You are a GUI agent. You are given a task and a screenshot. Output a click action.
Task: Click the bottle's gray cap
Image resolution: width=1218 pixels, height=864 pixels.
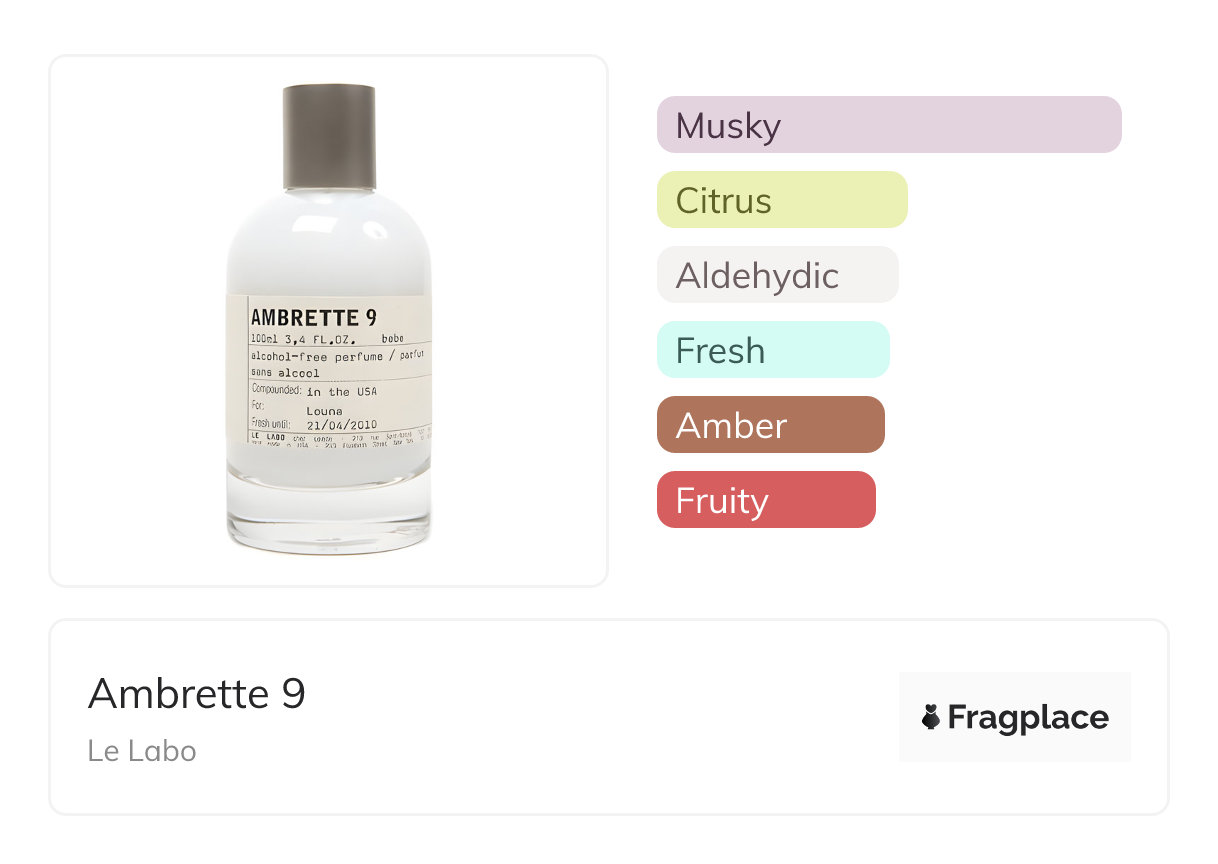click(x=329, y=137)
